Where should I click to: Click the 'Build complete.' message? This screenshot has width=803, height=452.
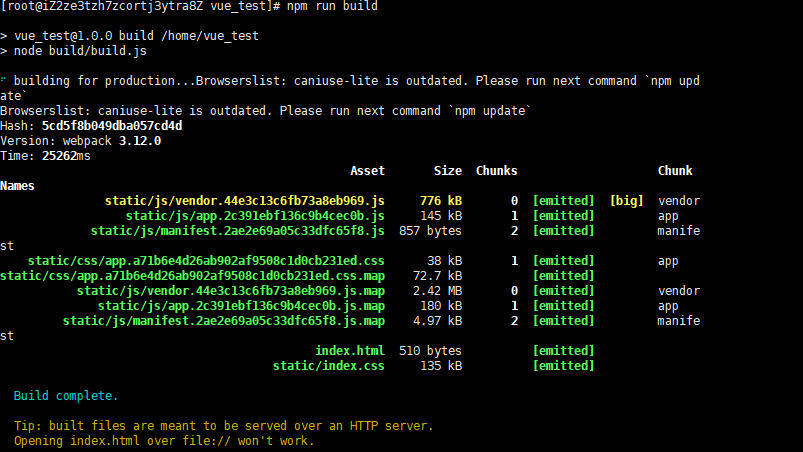(66, 396)
